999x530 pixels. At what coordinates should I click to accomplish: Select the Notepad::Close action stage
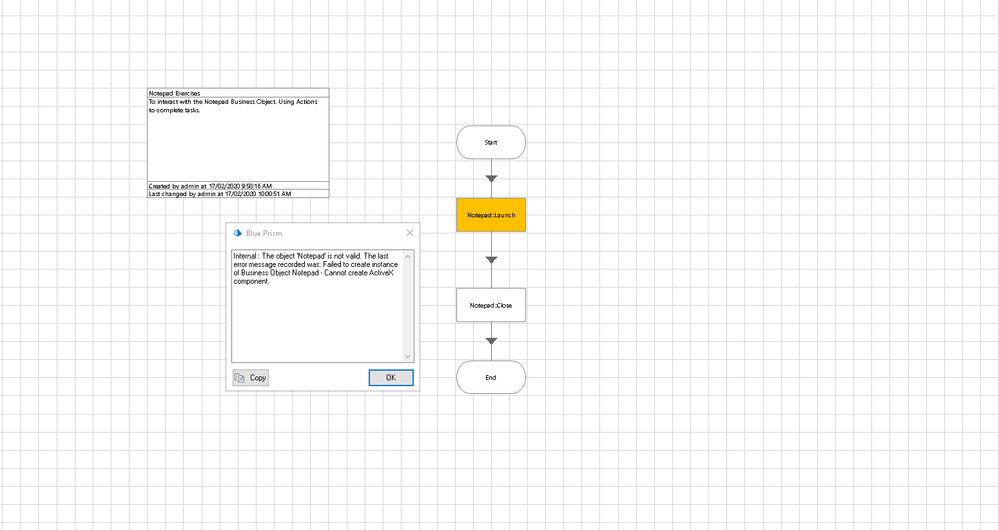[491, 305]
